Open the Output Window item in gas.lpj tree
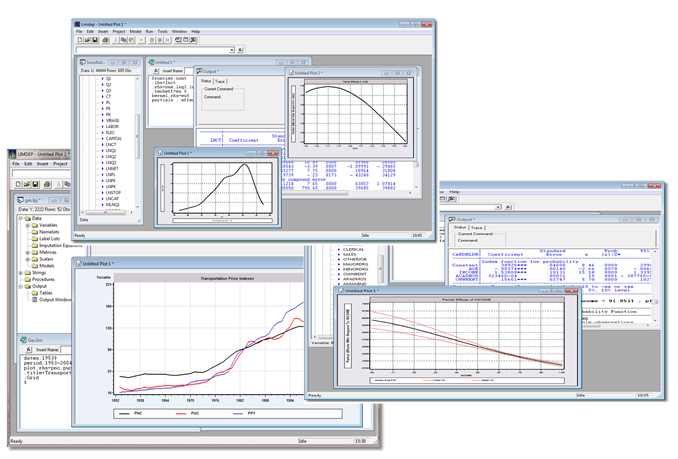Image resolution: width=678 pixels, height=459 pixels. [x=52, y=300]
